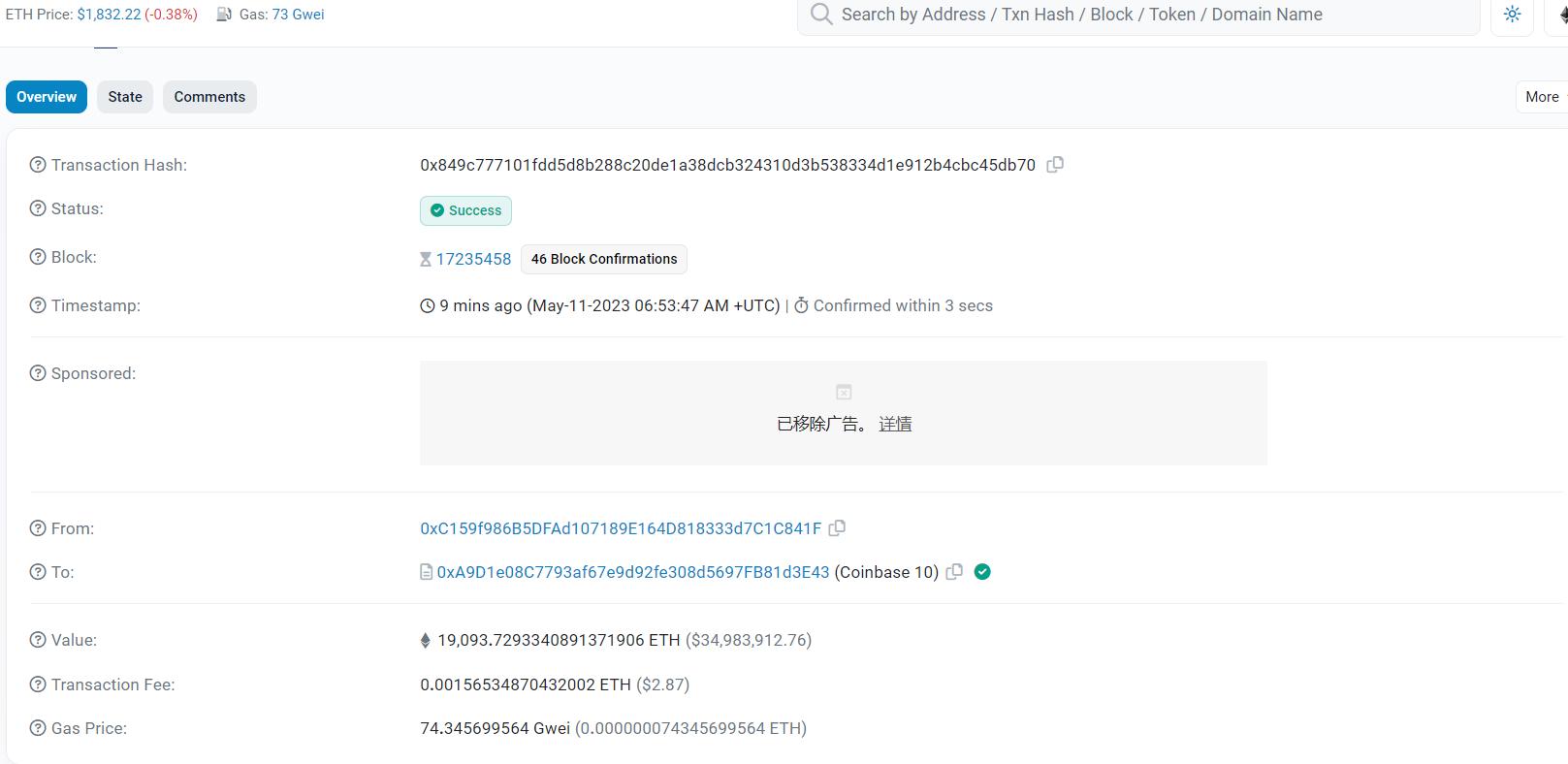Screen dimensions: 1568x764
Task: Copy the From address
Action: tap(838, 528)
